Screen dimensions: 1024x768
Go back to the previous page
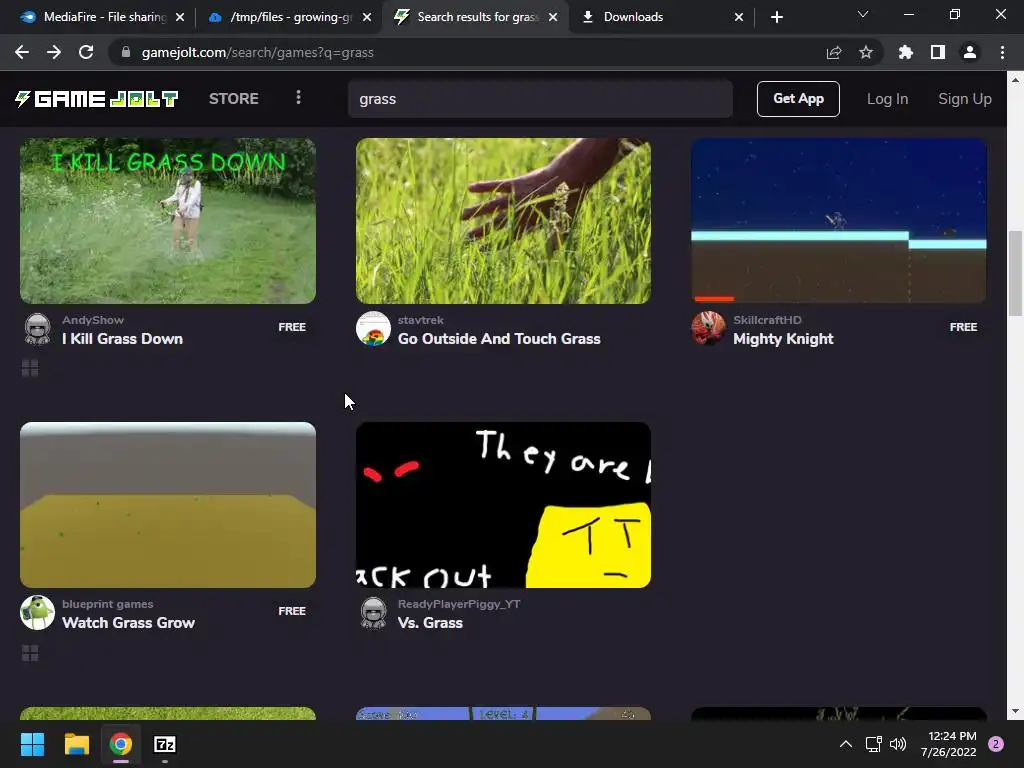(x=22, y=52)
